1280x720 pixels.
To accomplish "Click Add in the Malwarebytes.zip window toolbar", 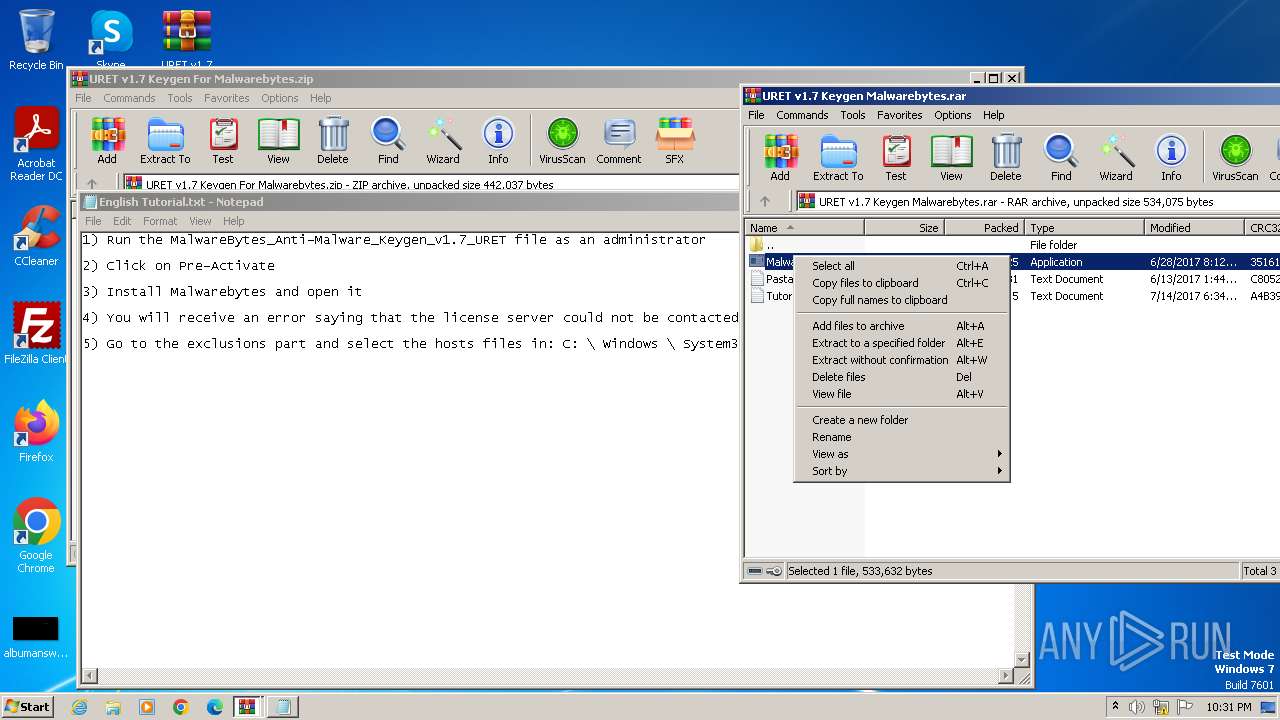I will 107,140.
